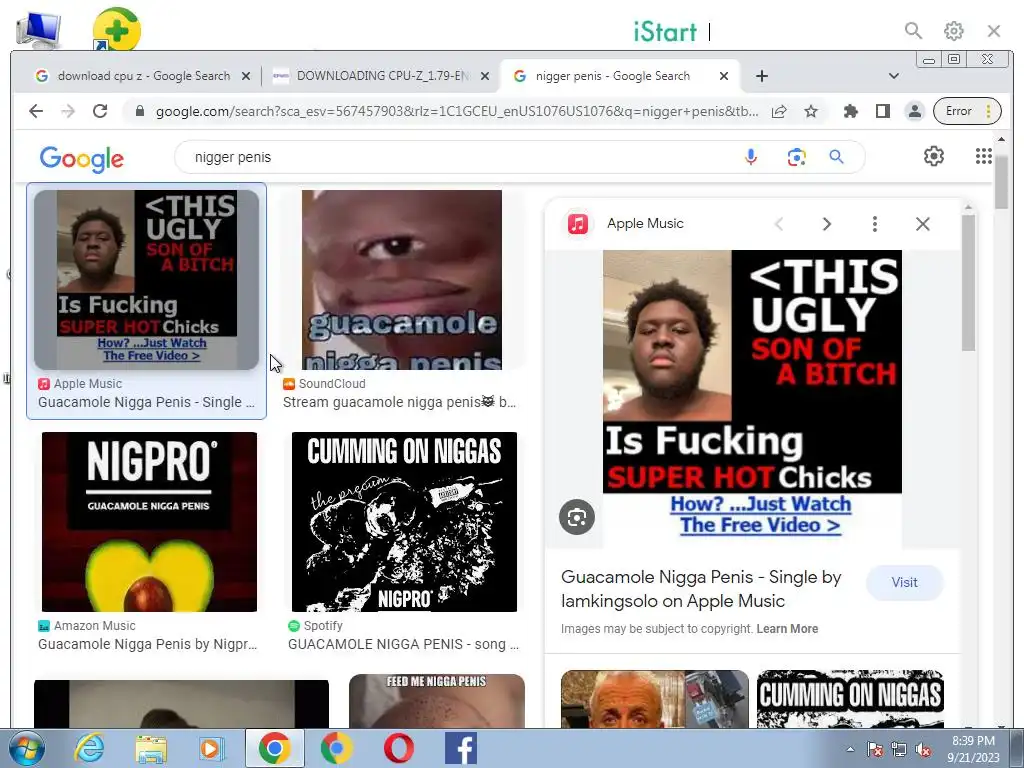Show hidden system tray icons arrow
Viewport: 1024px width, 768px height.
point(850,749)
